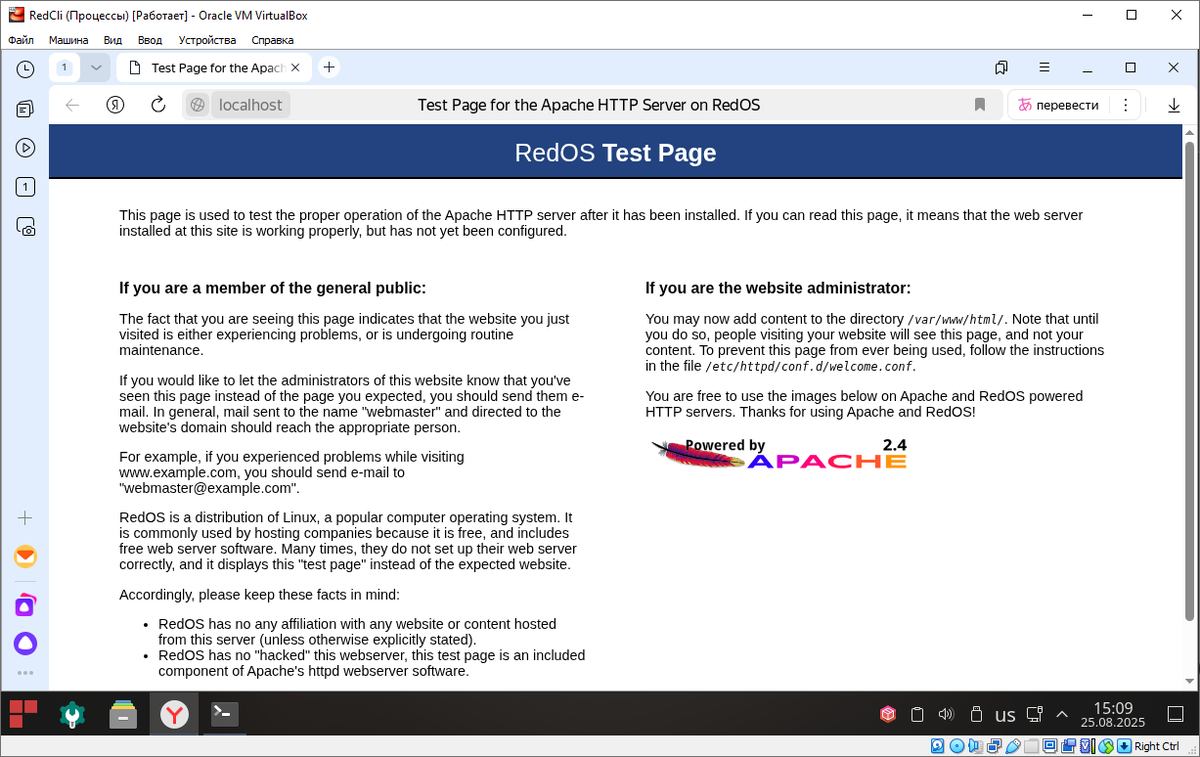
Task: Click the tab group counter showing 1
Action: (64, 68)
